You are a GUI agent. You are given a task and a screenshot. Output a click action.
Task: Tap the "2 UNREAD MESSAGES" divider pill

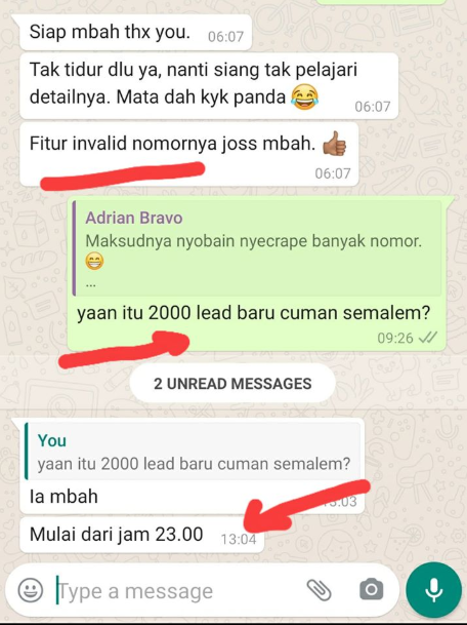[x=232, y=383]
